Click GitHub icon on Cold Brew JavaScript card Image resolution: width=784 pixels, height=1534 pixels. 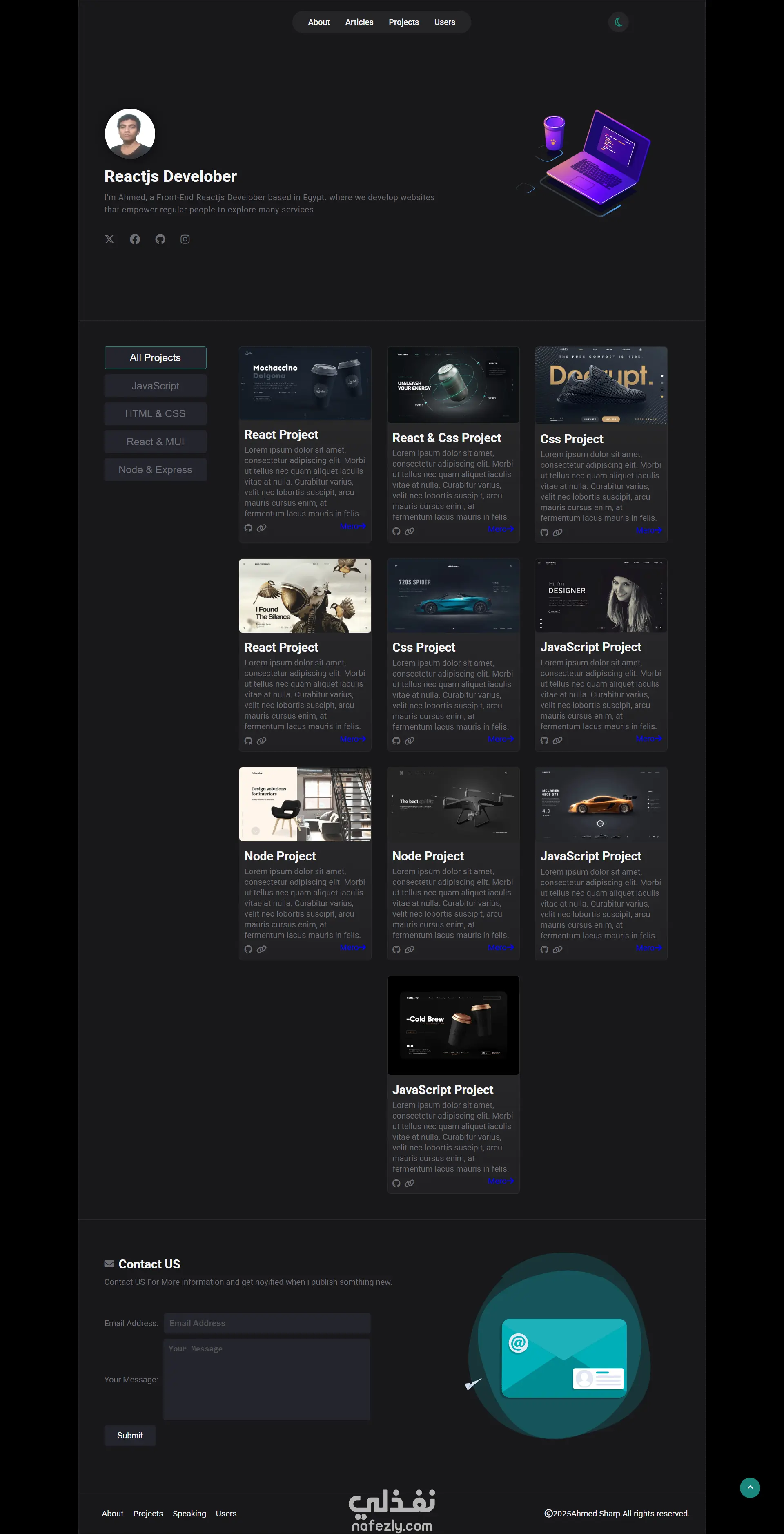coord(396,1183)
